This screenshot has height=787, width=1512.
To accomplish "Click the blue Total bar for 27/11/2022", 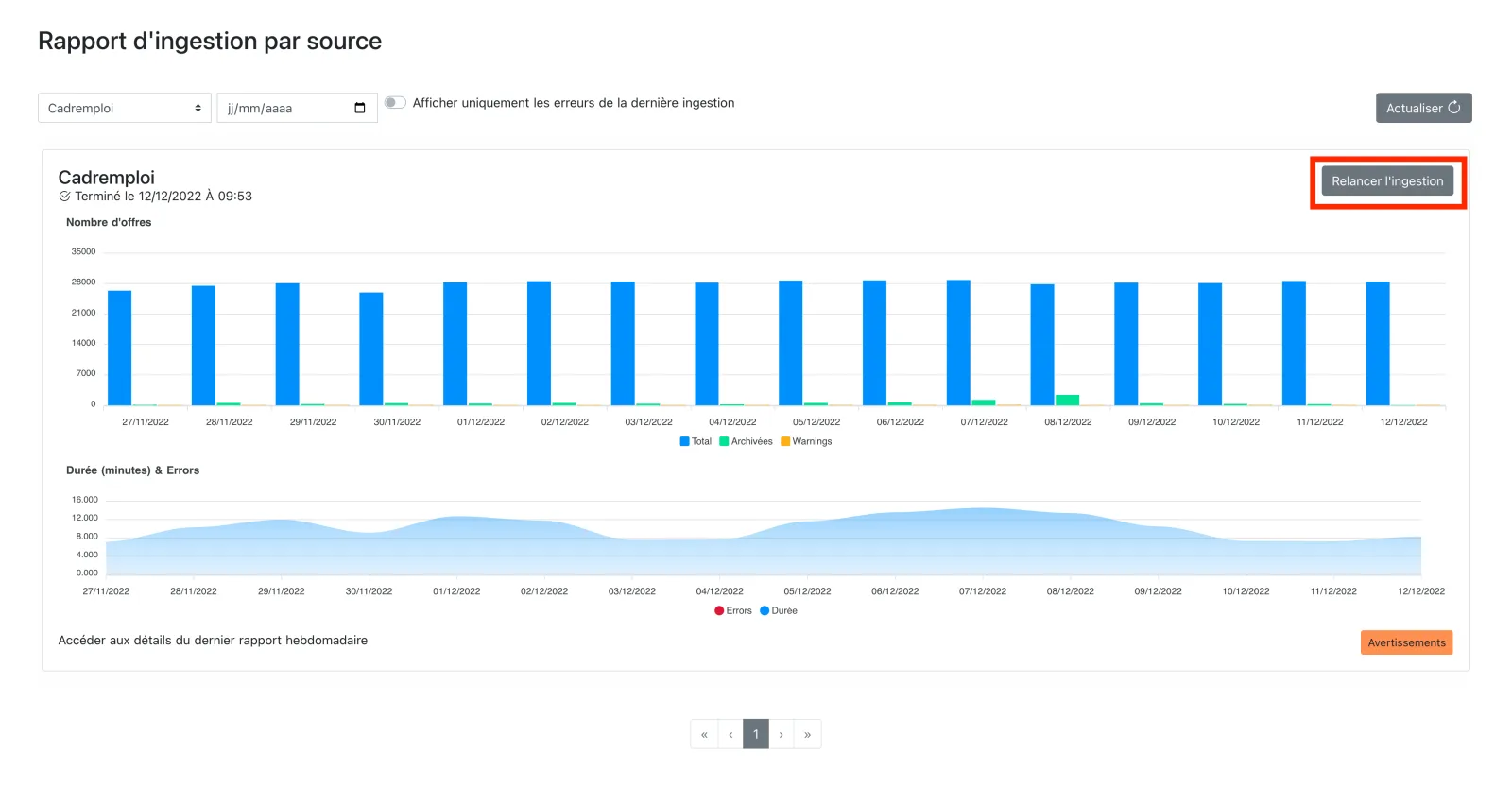I will click(120, 348).
